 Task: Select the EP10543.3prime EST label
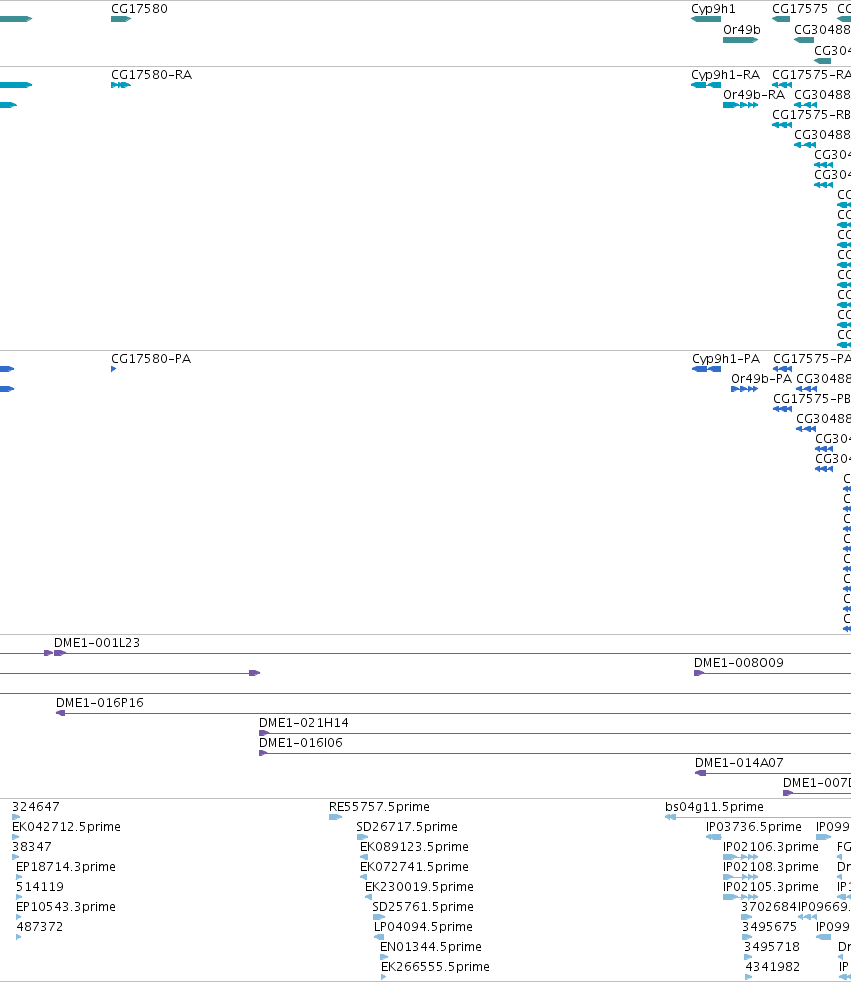[x=66, y=907]
